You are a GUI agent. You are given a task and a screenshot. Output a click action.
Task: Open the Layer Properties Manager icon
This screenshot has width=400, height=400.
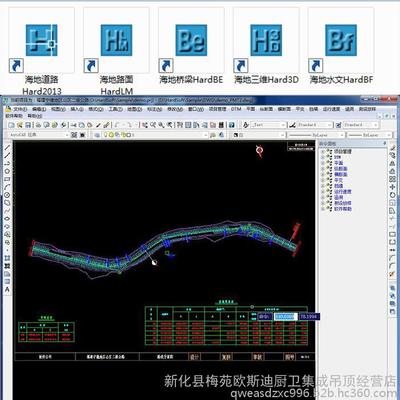[97, 135]
